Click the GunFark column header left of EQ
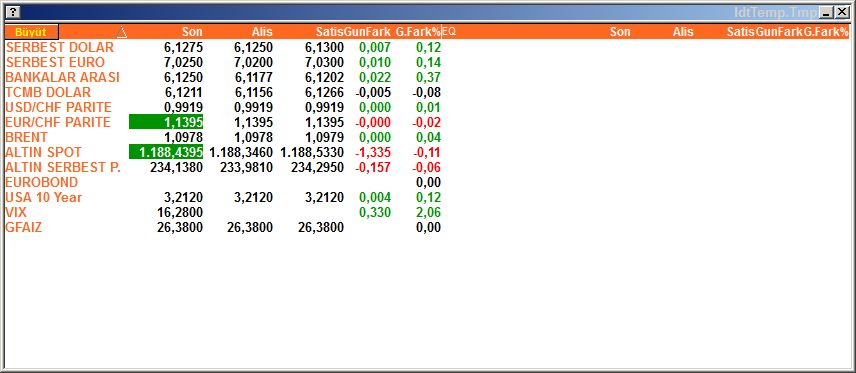Viewport: 856px width, 373px height. [367, 32]
